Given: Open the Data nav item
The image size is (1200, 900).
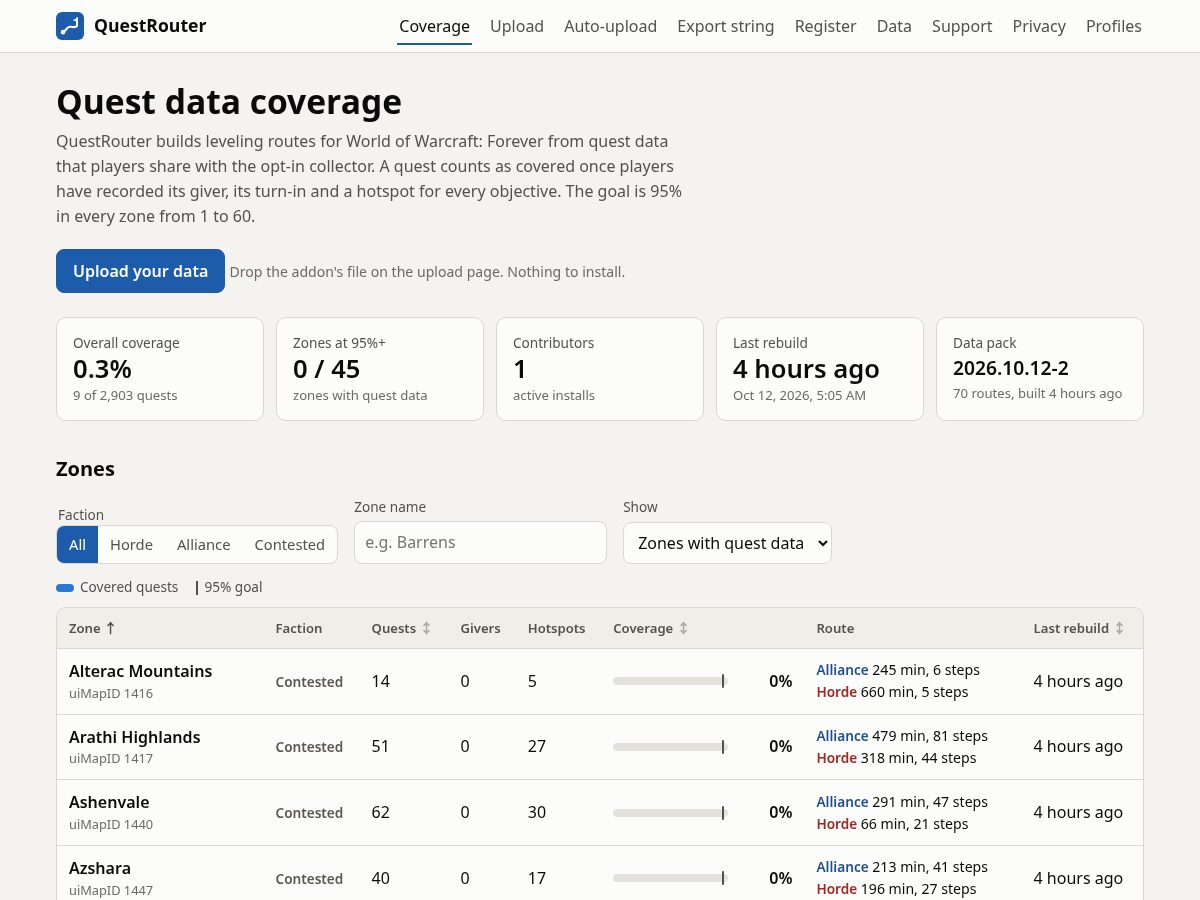Looking at the screenshot, I should tap(894, 27).
